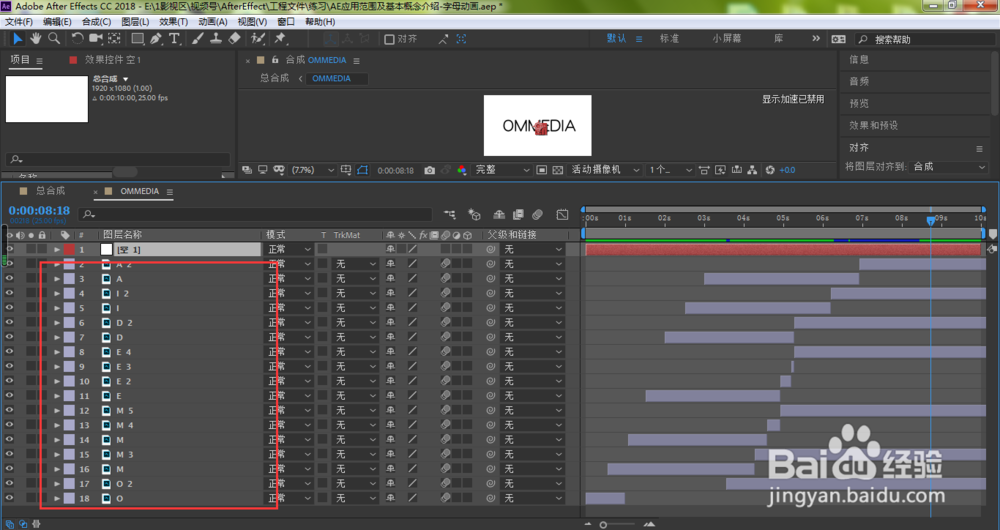Switch to the 效果控件 空1 tab

[113, 60]
